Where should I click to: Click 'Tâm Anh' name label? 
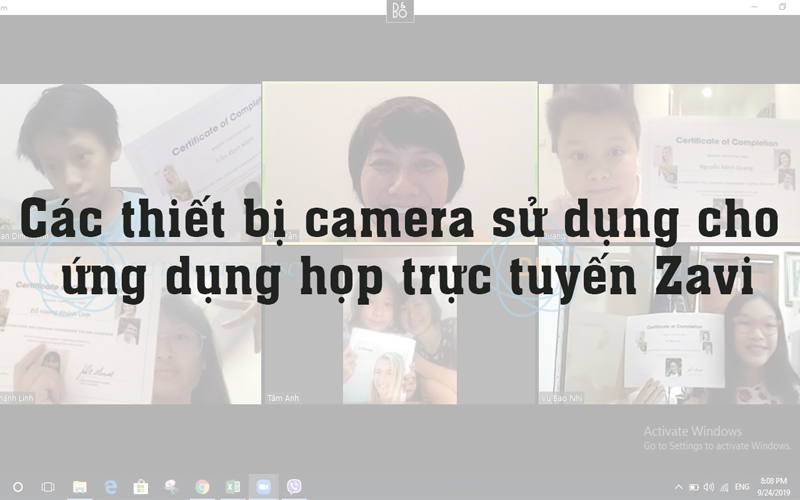click(283, 398)
